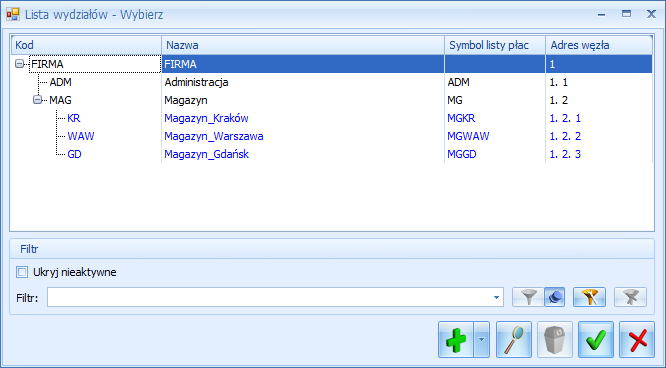Minimize the Lista wydziałów window
Screen dimensions: 666x368
pos(601,14)
